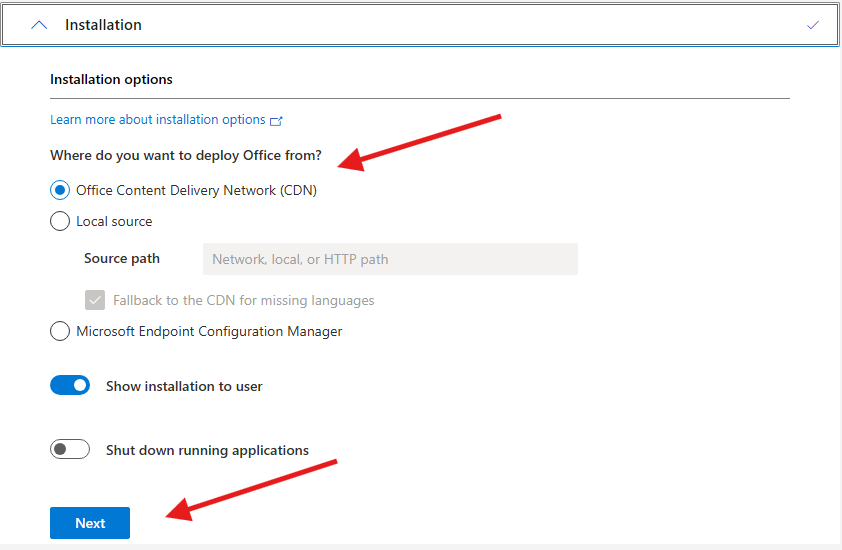The image size is (842, 550).
Task: Open Learn more about installation options link
Action: tap(158, 120)
